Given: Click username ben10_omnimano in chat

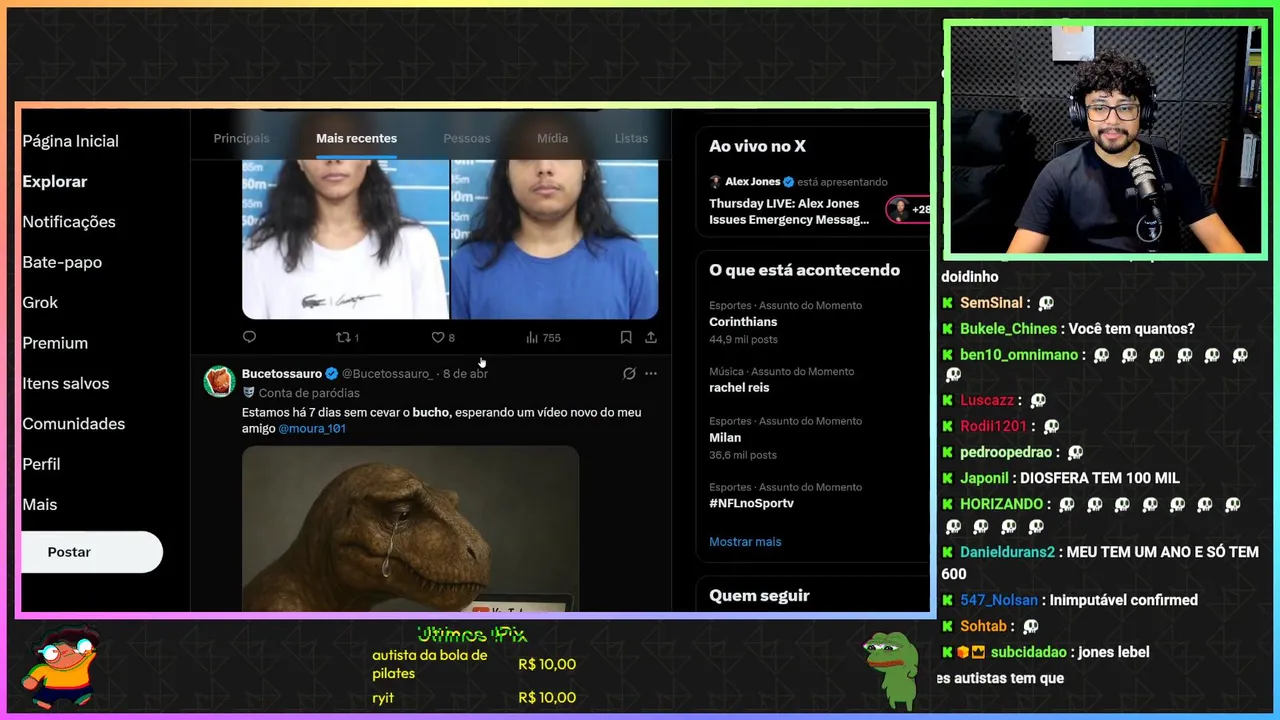Looking at the screenshot, I should (1019, 355).
